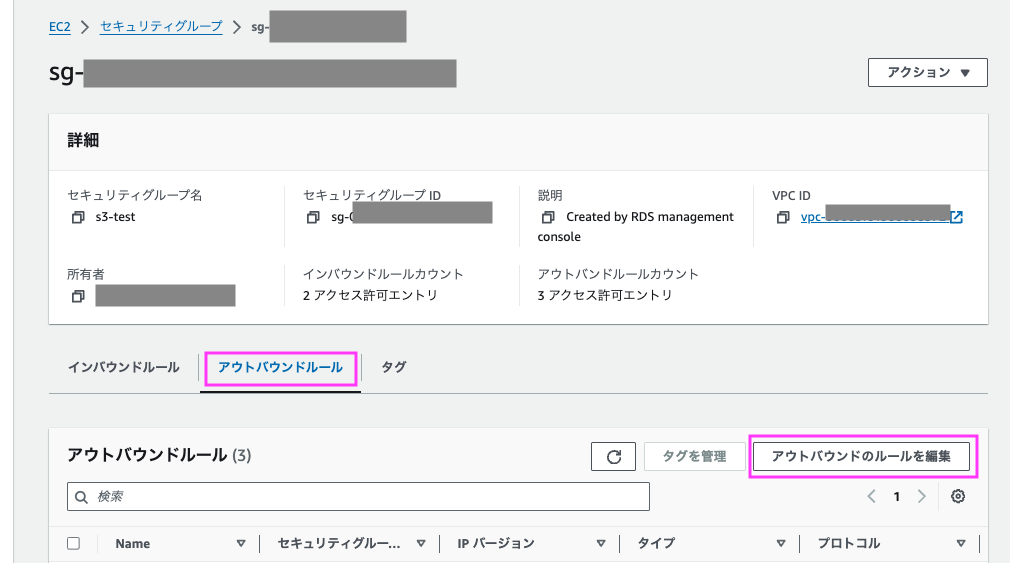Viewport: 1010px width, 563px height.
Task: Refresh the outbound rules list
Action: point(613,457)
